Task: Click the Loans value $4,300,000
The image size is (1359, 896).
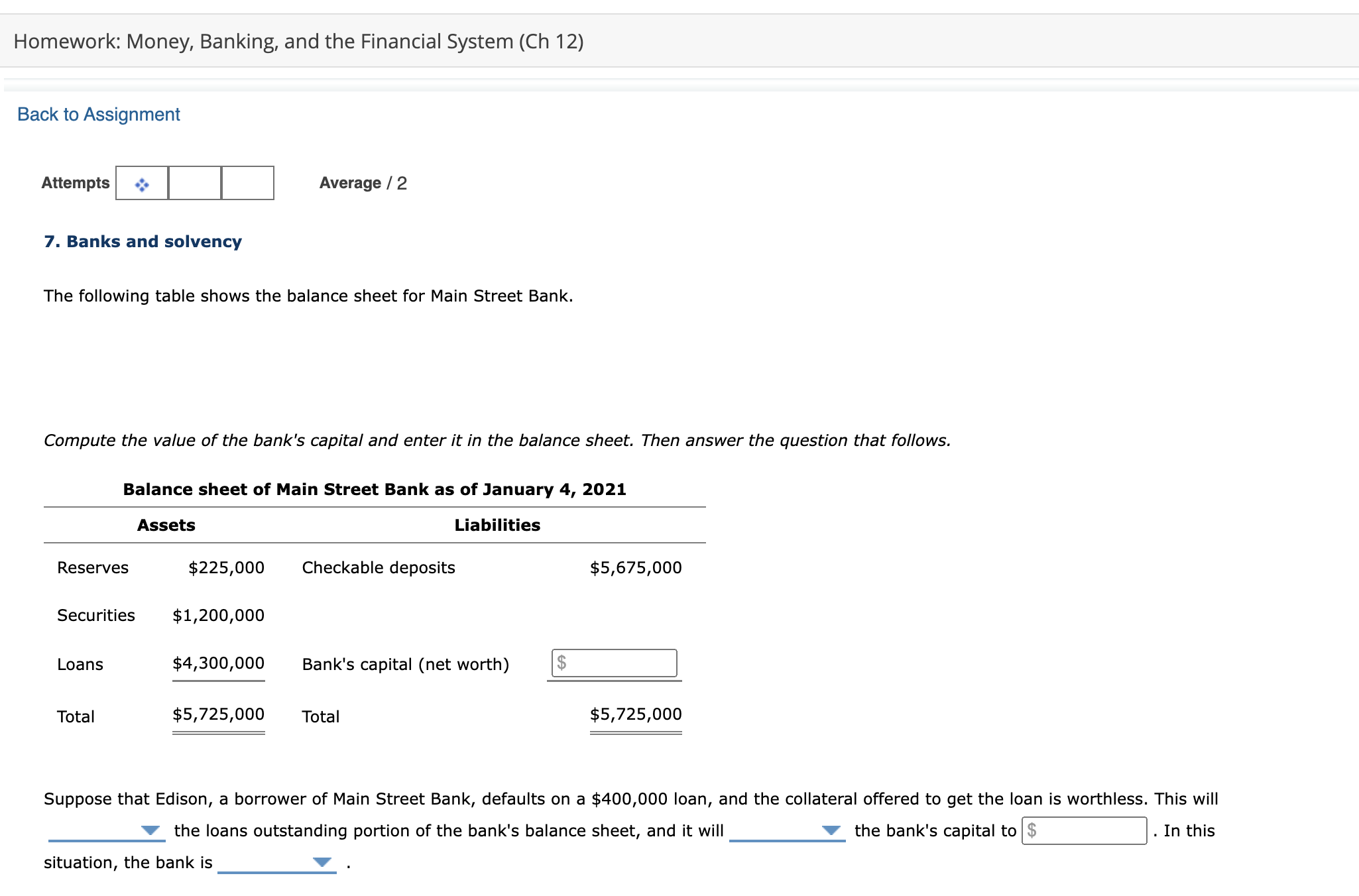Action: coord(218,663)
